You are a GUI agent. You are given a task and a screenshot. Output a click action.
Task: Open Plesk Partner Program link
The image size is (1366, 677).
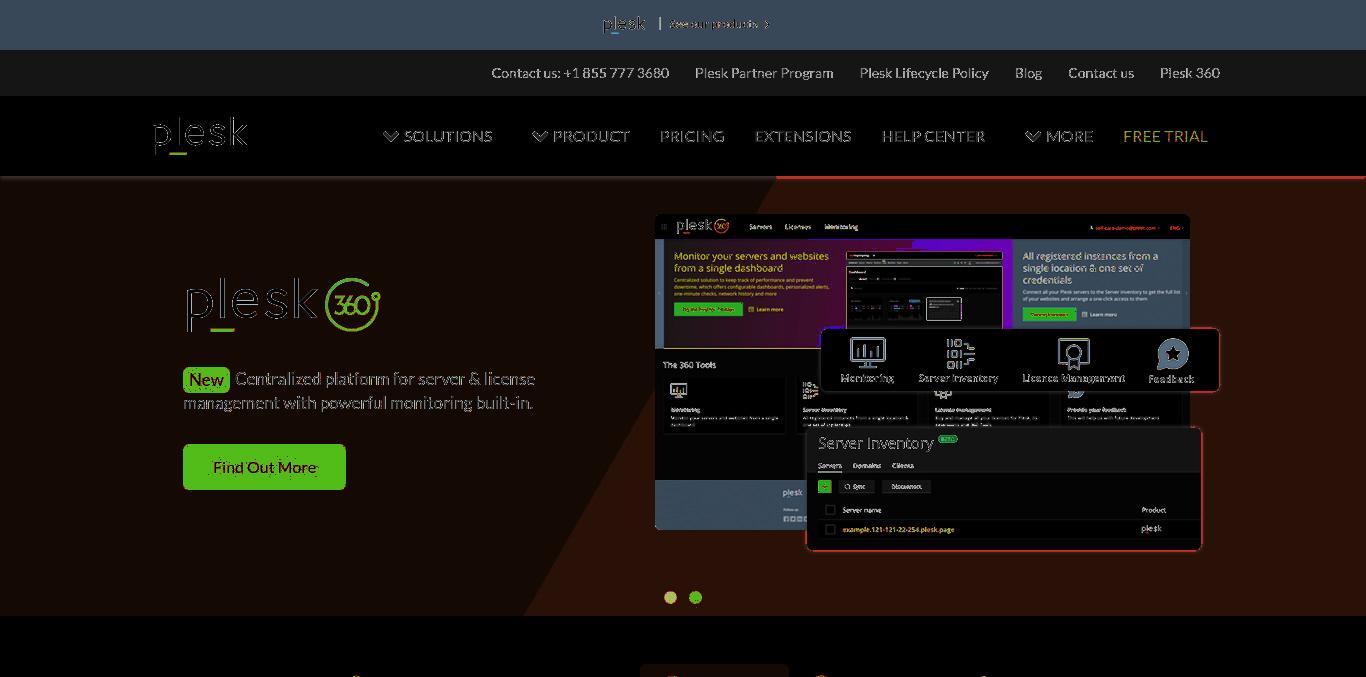[764, 73]
